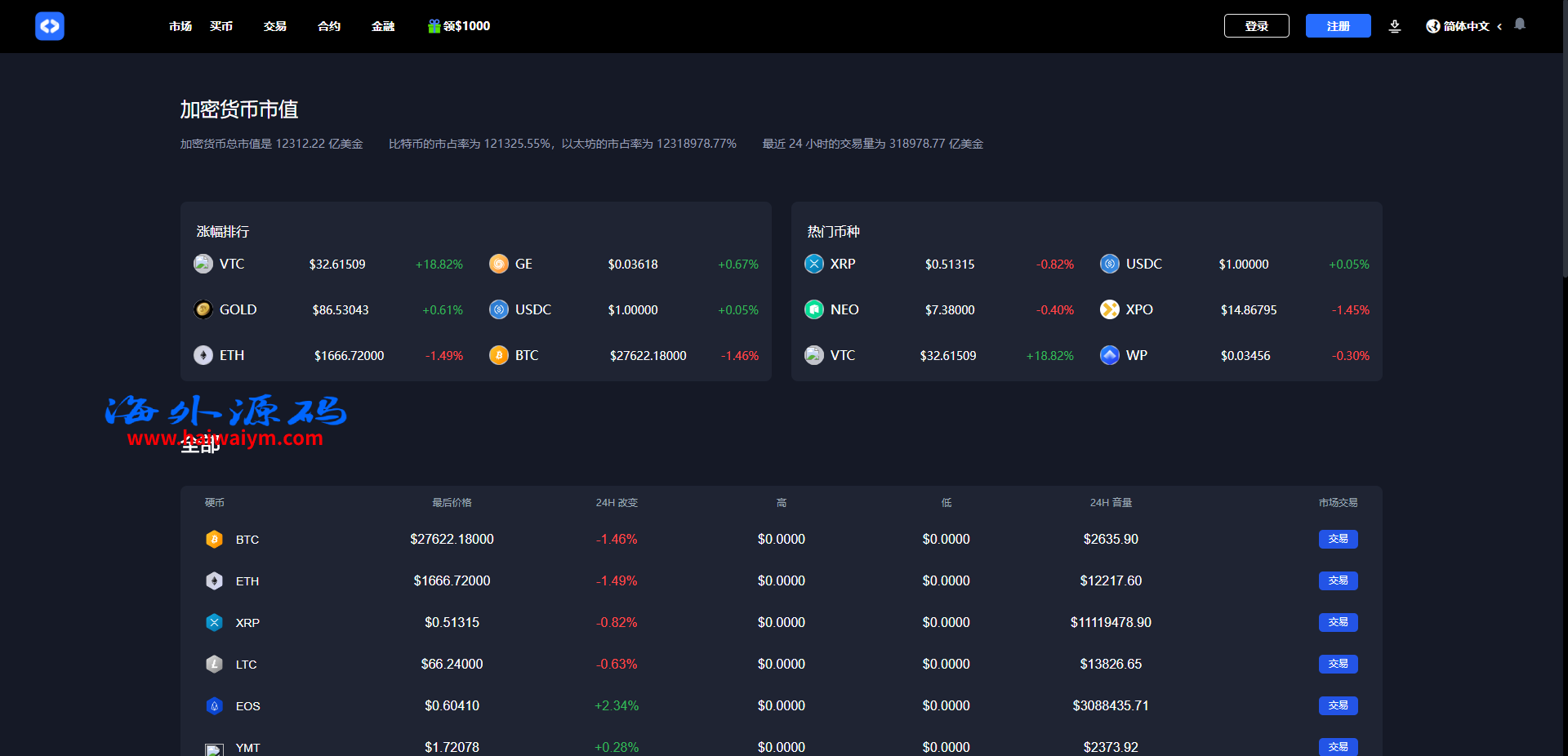Click the download app icon

click(1395, 26)
